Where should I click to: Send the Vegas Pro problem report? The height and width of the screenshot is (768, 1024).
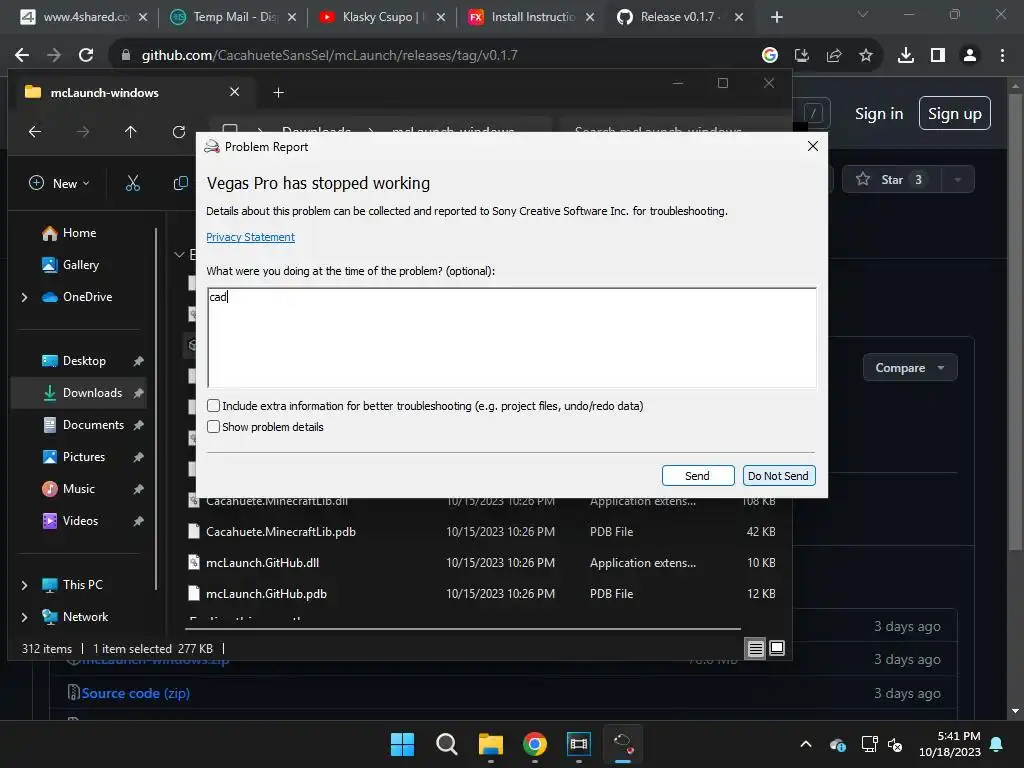click(x=697, y=475)
